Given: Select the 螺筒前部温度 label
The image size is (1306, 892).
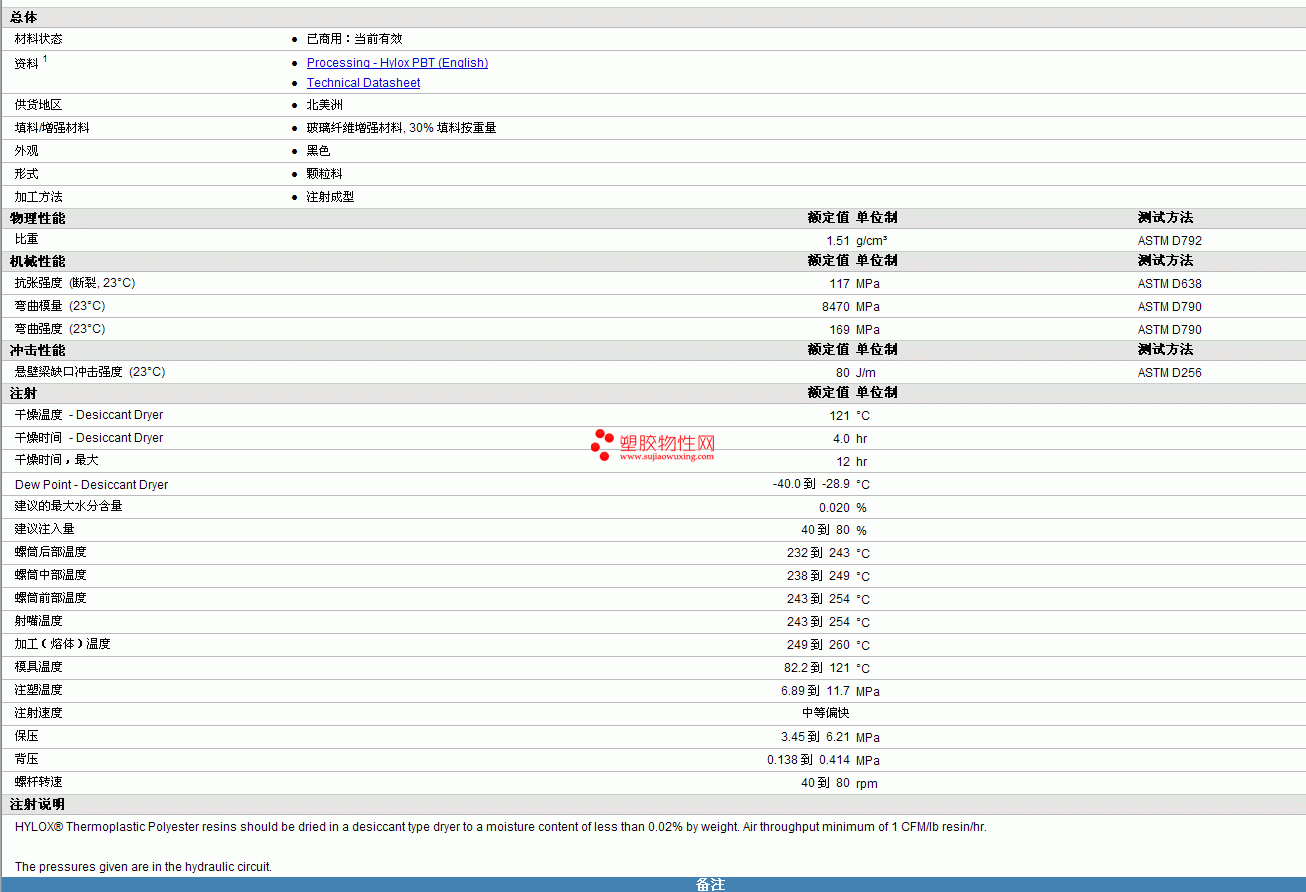Looking at the screenshot, I should [51, 598].
